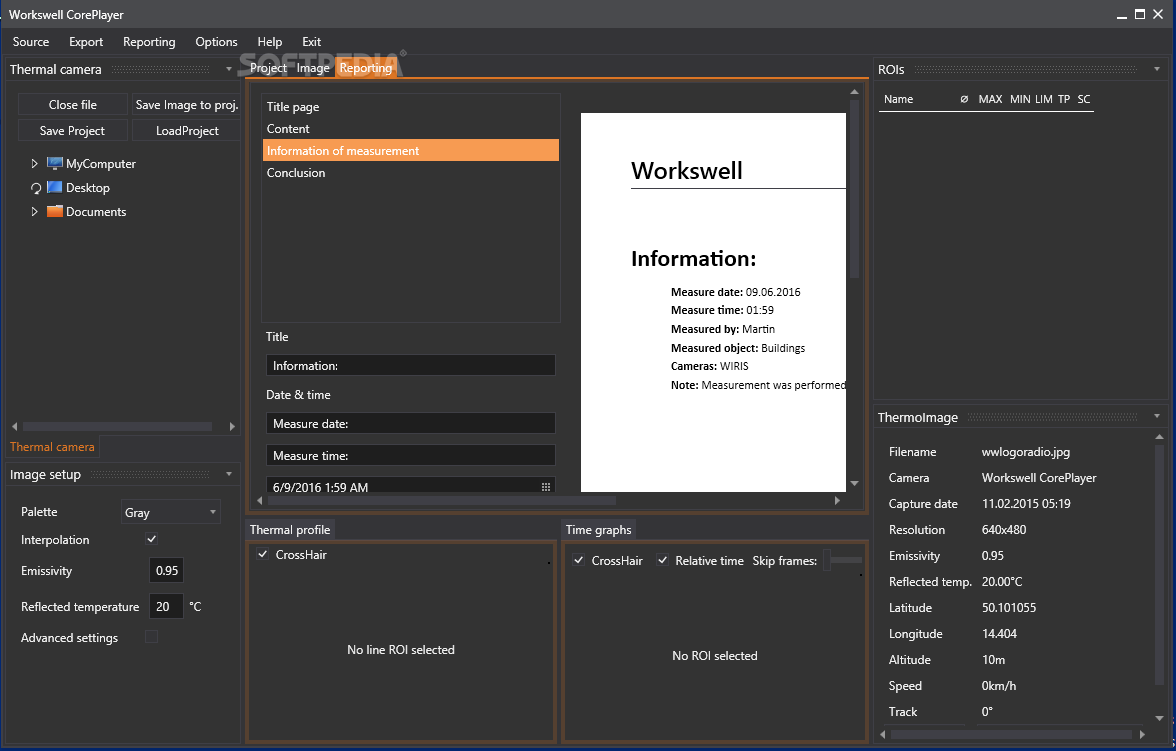The image size is (1176, 751).
Task: Open the Options menu
Action: point(216,42)
